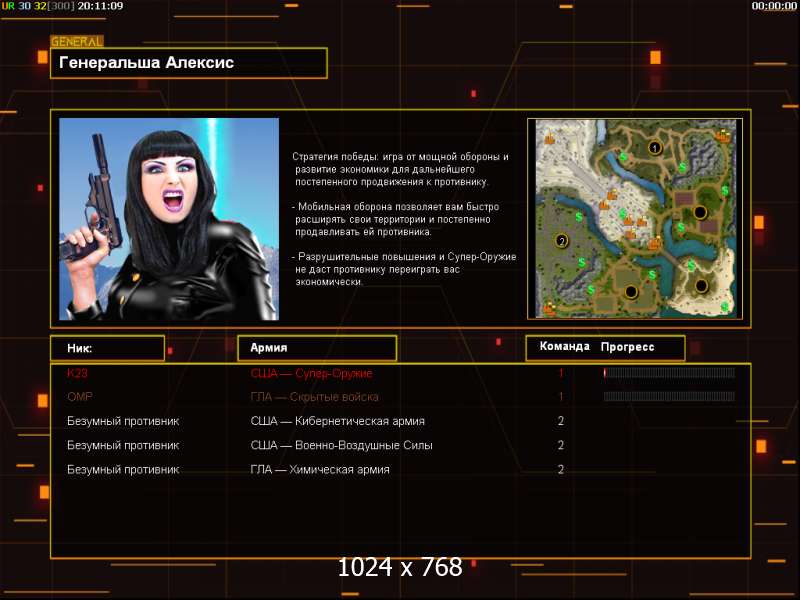
Task: Click the 'Команда' column header
Action: 564,346
